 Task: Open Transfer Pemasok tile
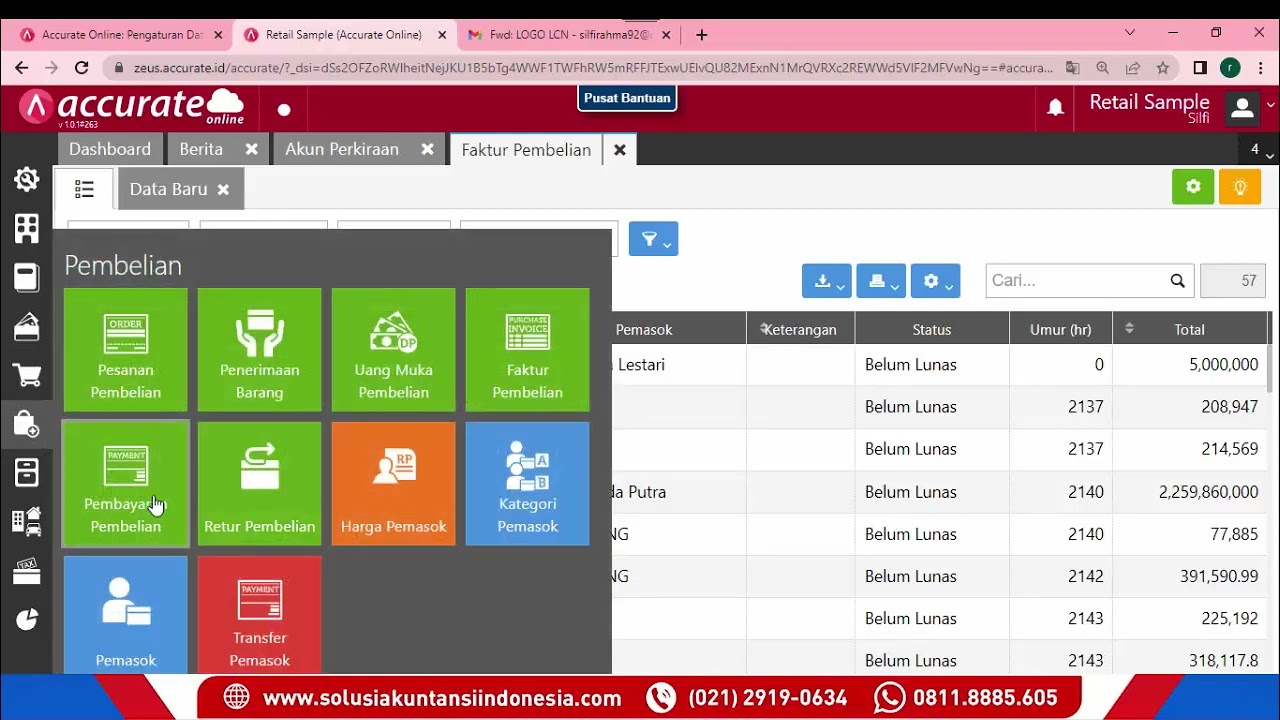tap(260, 615)
